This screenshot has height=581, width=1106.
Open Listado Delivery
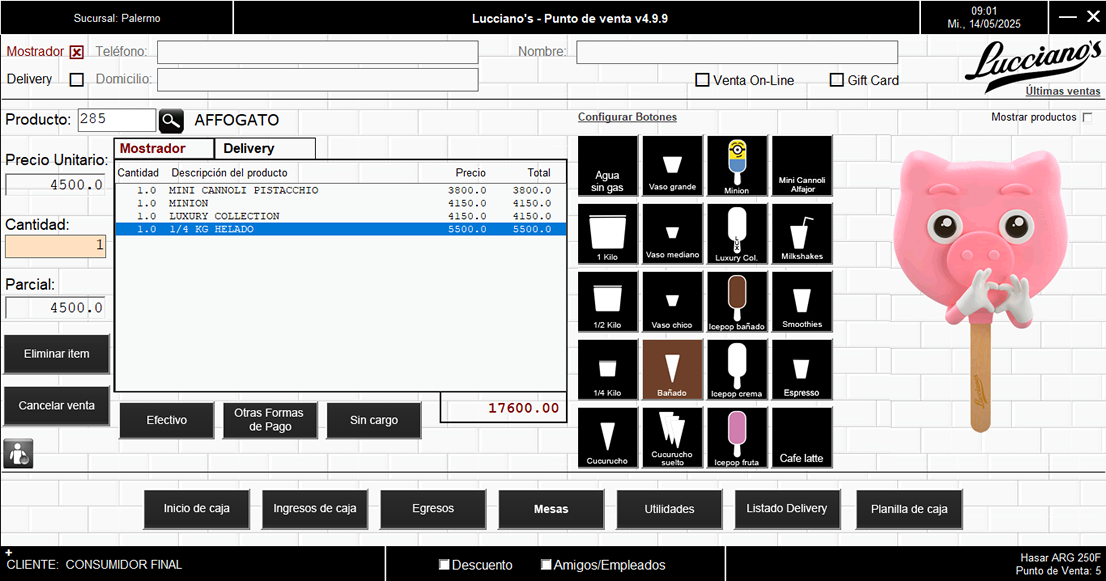787,509
